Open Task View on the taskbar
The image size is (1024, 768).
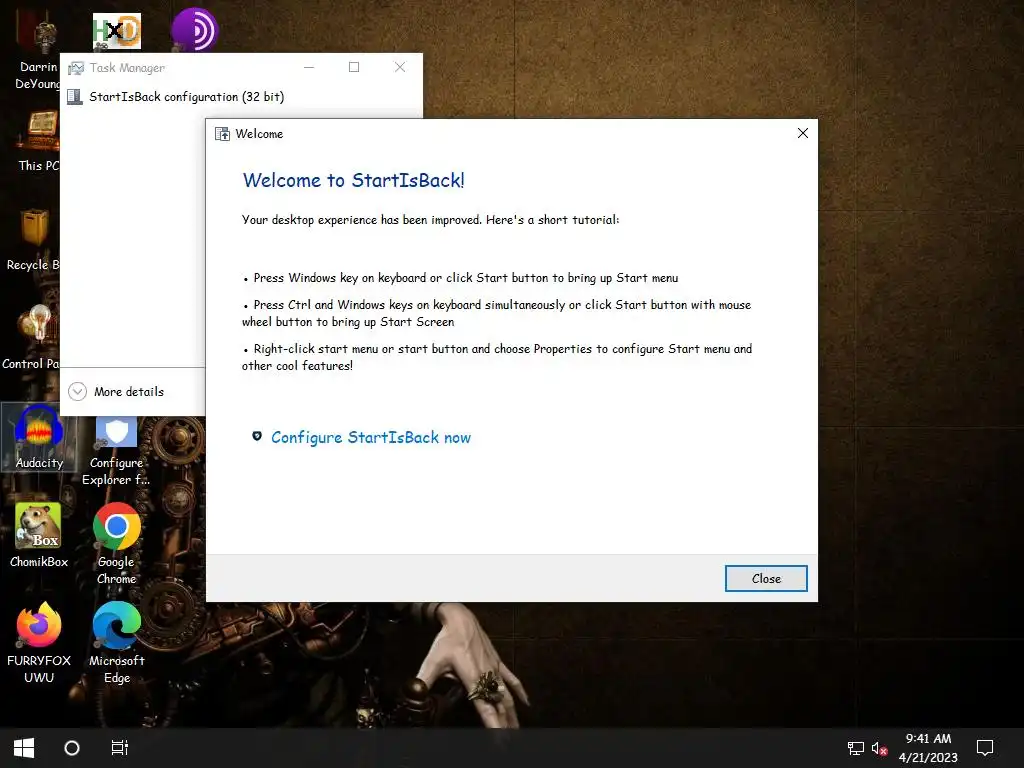click(x=120, y=748)
